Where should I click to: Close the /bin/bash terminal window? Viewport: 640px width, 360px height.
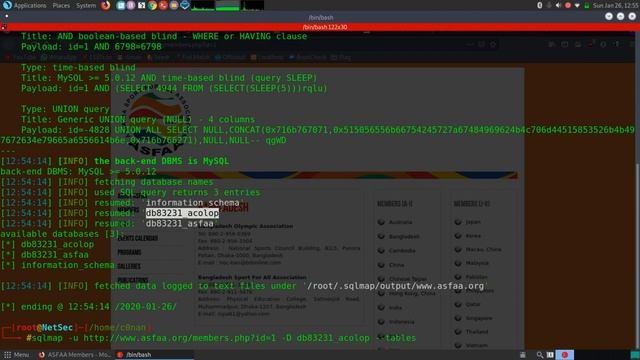[x=632, y=16]
